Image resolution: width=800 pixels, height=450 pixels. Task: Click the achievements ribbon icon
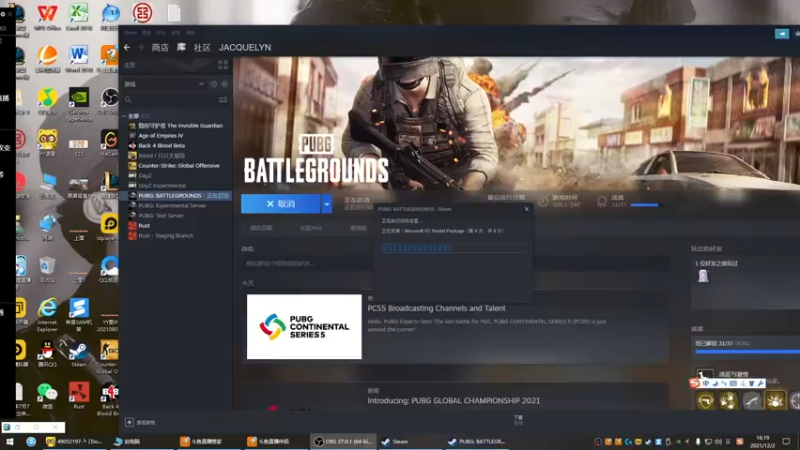click(x=602, y=202)
